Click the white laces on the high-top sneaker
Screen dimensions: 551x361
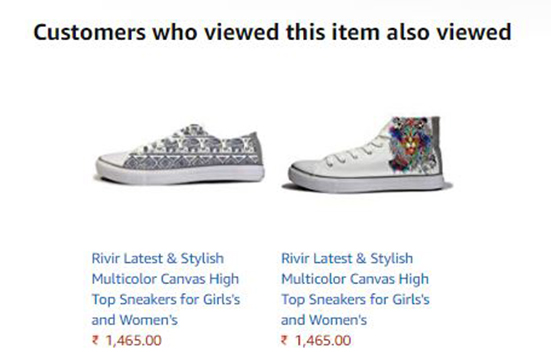tap(353, 153)
